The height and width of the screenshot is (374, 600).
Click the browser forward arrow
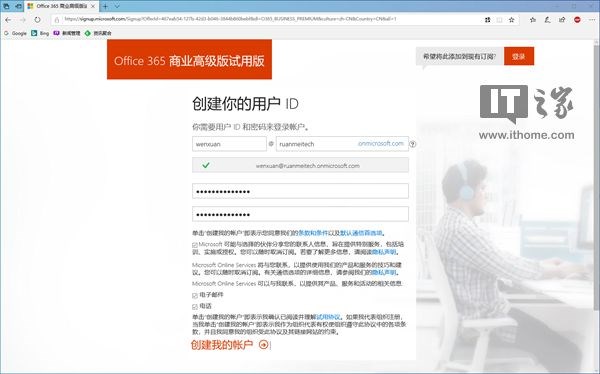tap(23, 20)
